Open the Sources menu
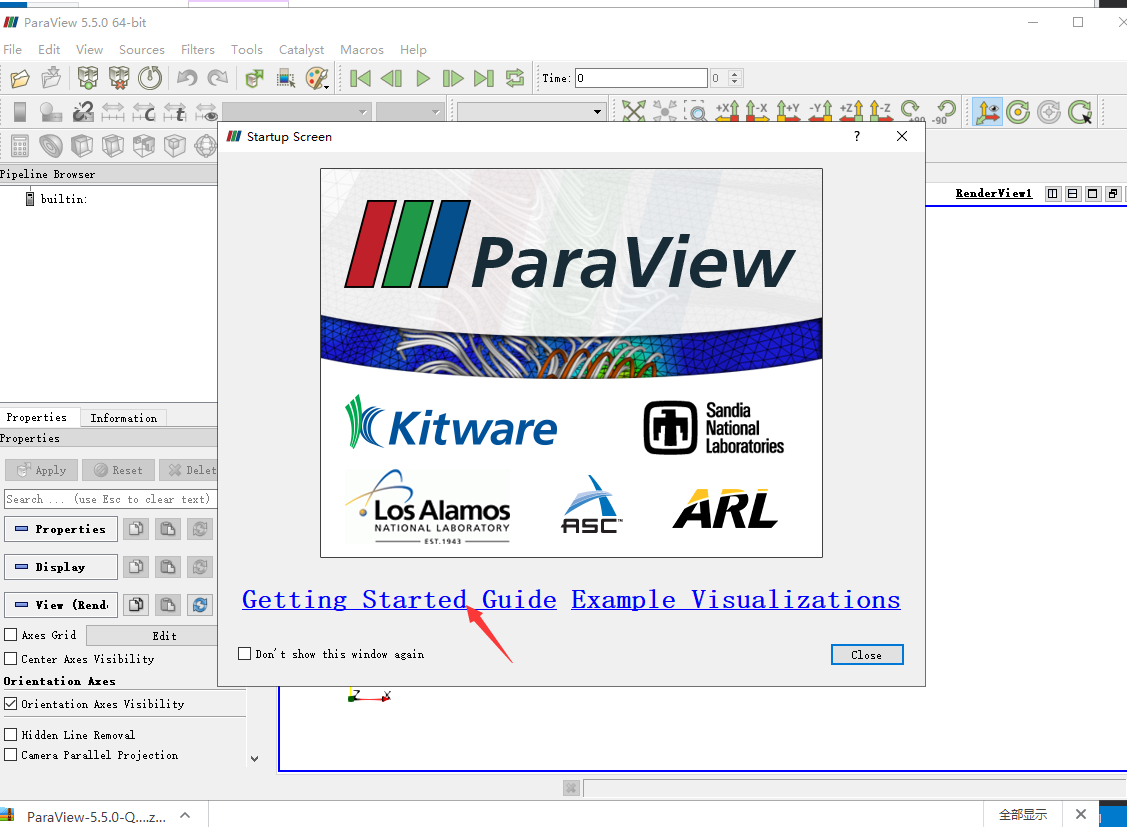 (x=142, y=50)
